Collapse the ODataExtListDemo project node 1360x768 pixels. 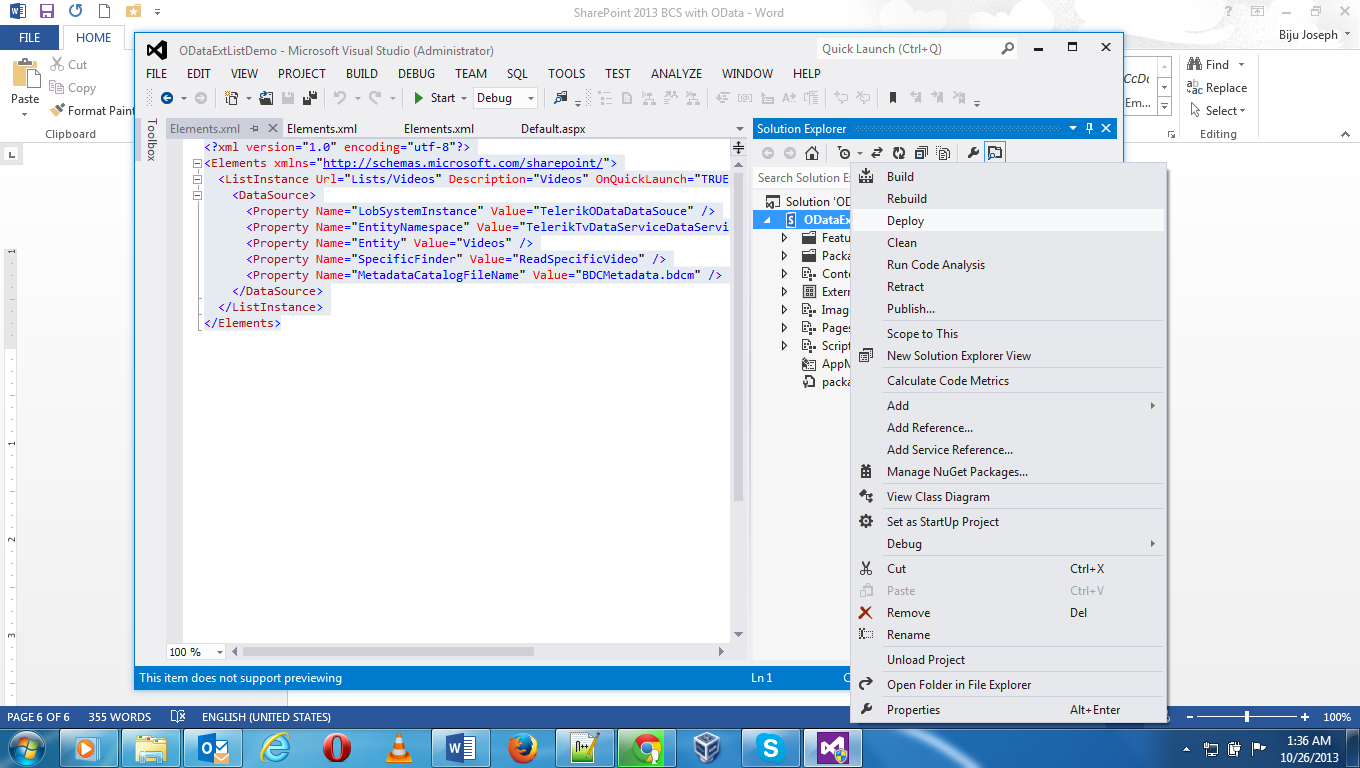click(x=768, y=220)
